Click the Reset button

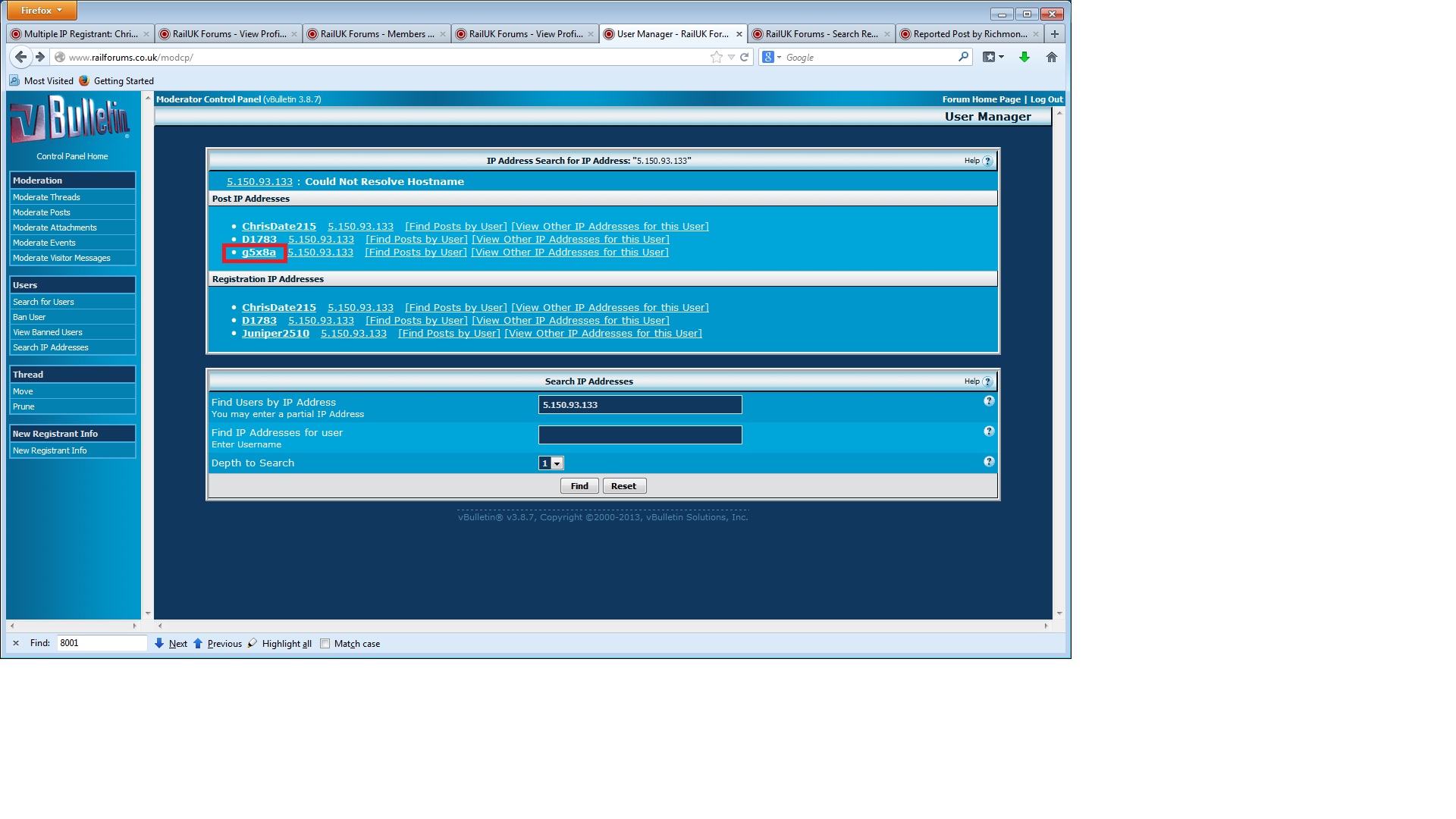click(624, 486)
